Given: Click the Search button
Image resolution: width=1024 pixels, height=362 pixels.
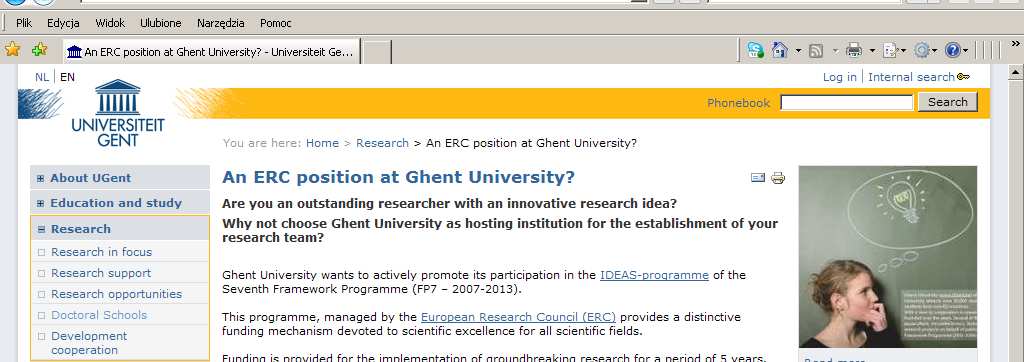Looking at the screenshot, I should click(948, 102).
